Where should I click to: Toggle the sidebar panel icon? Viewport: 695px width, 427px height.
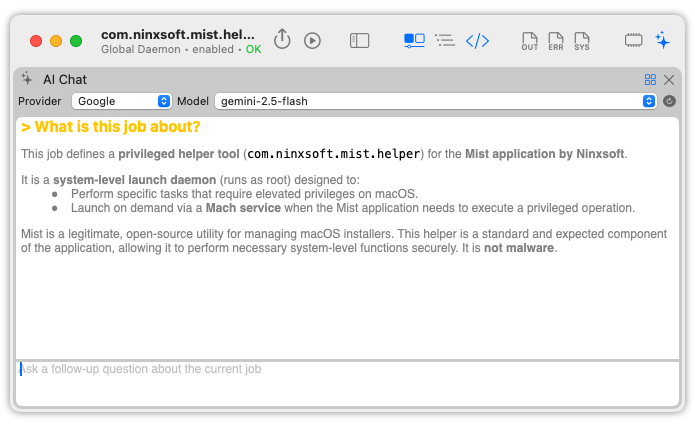pos(359,41)
